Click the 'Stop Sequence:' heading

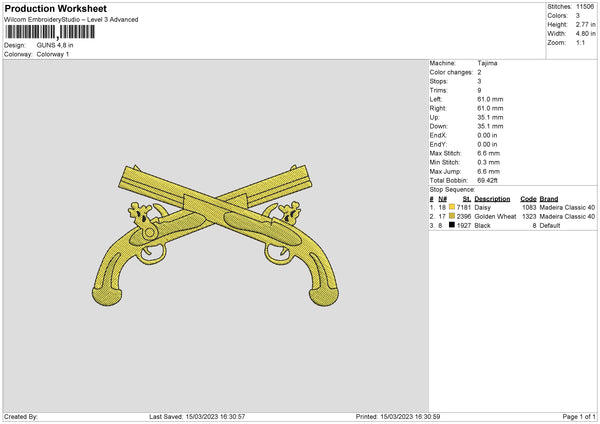coord(452,190)
